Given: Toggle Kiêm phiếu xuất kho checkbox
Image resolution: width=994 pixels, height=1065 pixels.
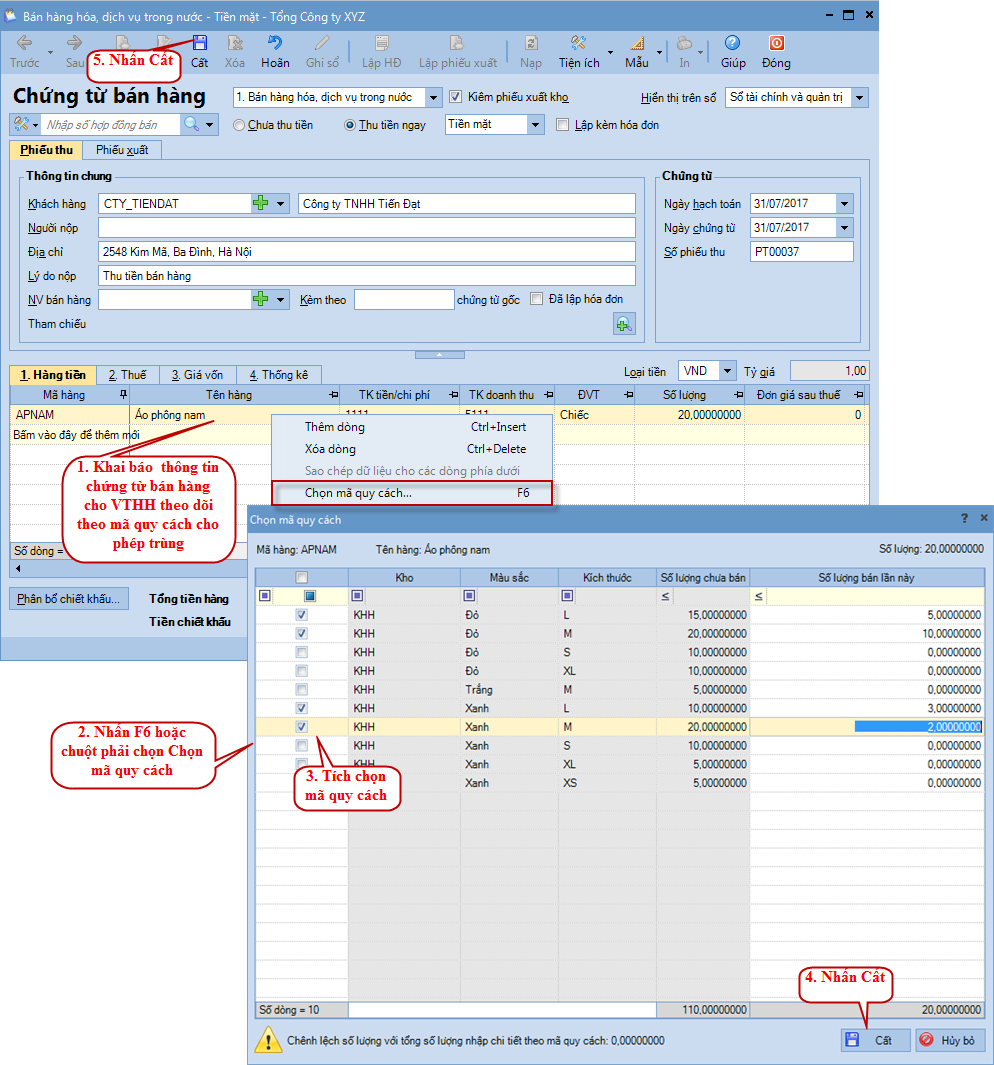Looking at the screenshot, I should click(x=457, y=97).
